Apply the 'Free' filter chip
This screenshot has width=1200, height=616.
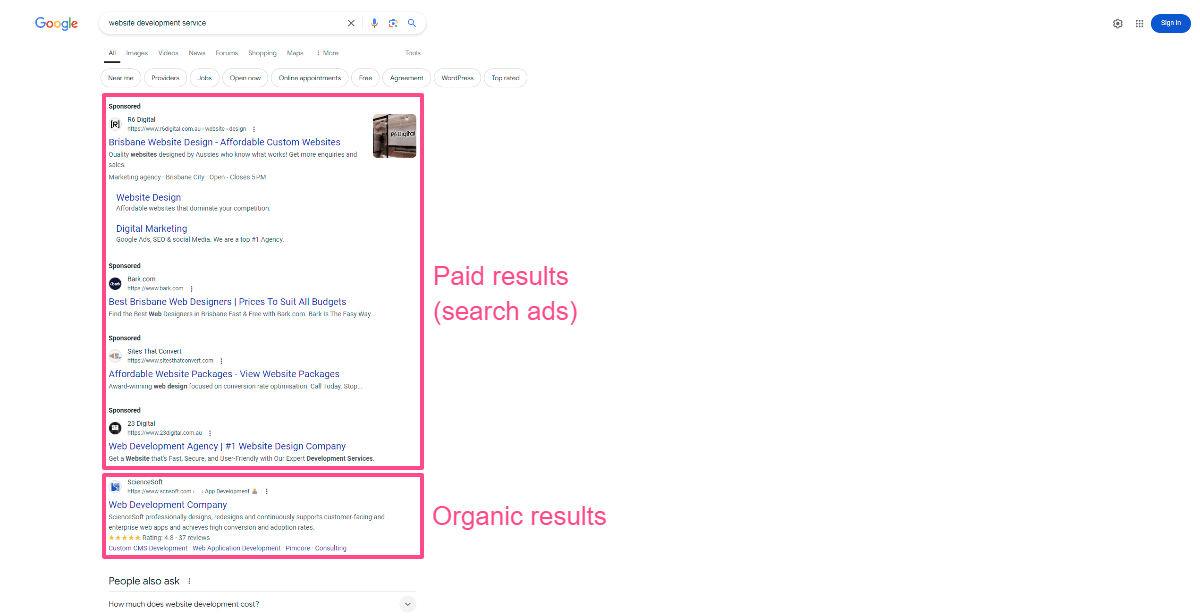[x=365, y=78]
